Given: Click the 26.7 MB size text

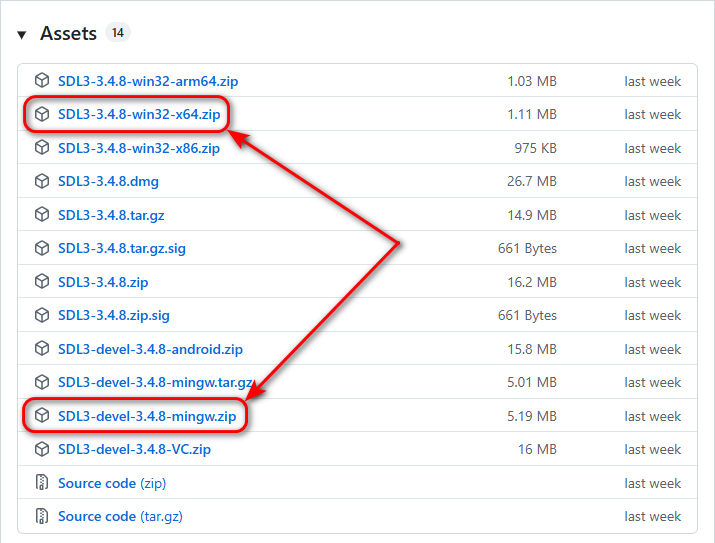Looking at the screenshot, I should click(532, 181).
